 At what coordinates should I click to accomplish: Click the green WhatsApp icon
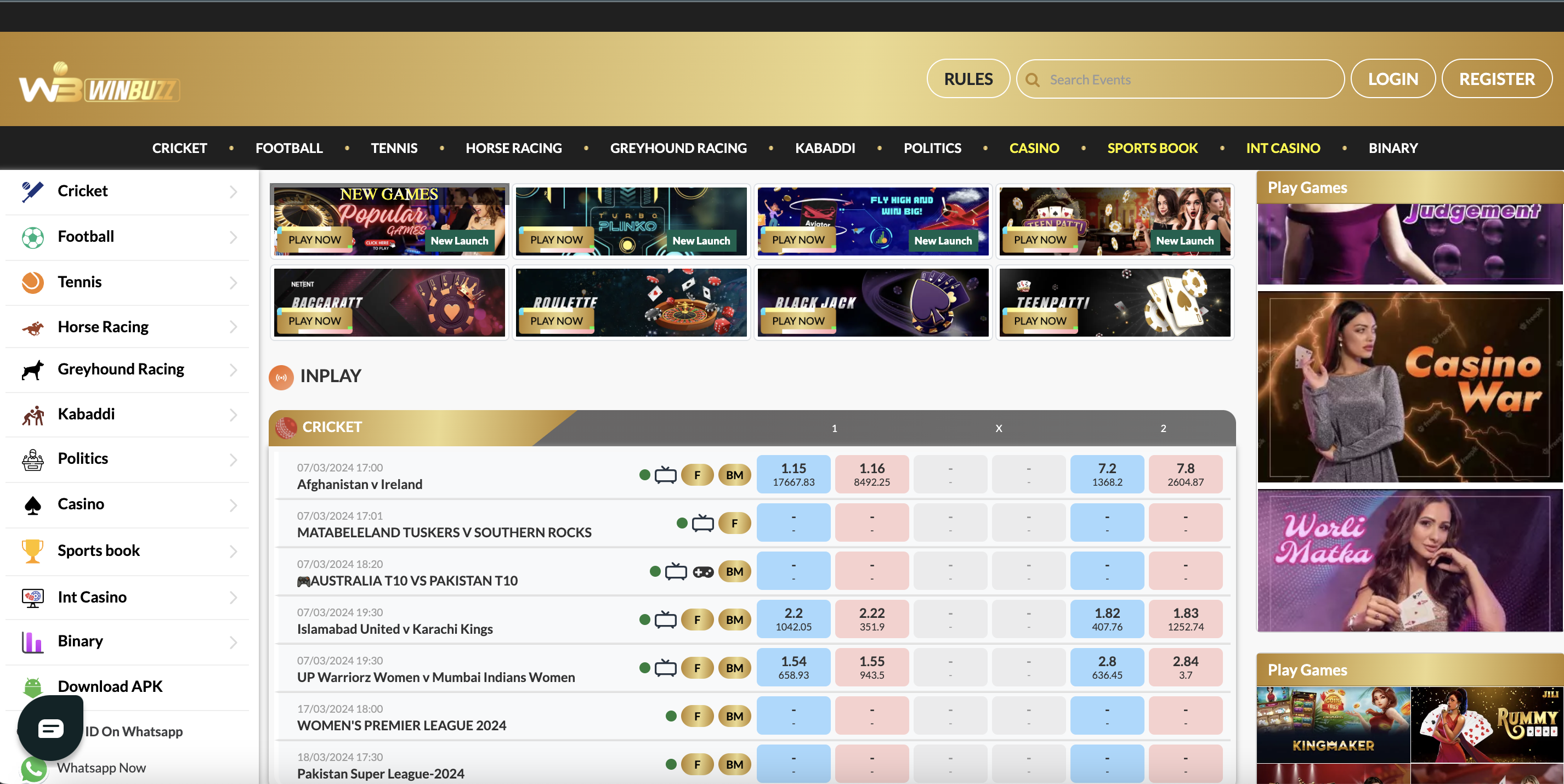(x=33, y=769)
